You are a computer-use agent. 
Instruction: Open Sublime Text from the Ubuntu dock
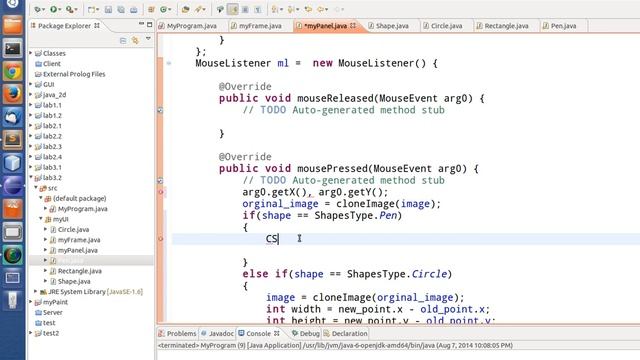tap(13, 140)
